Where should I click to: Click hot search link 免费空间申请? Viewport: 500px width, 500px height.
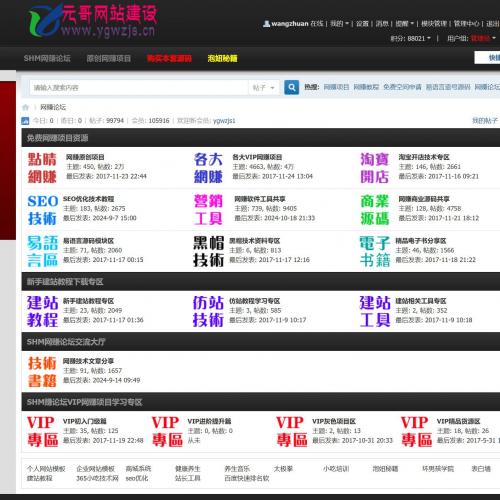402,87
